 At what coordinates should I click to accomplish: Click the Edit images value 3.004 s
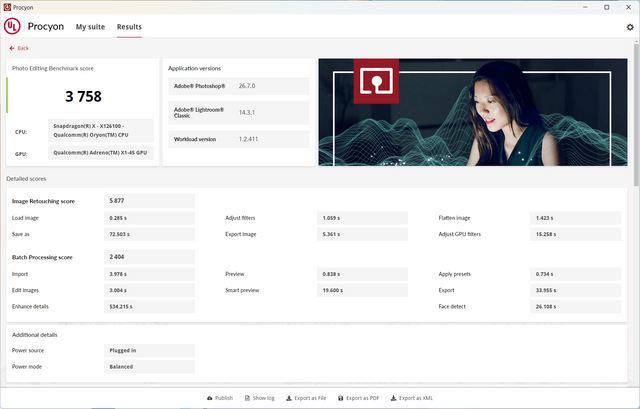[149, 290]
